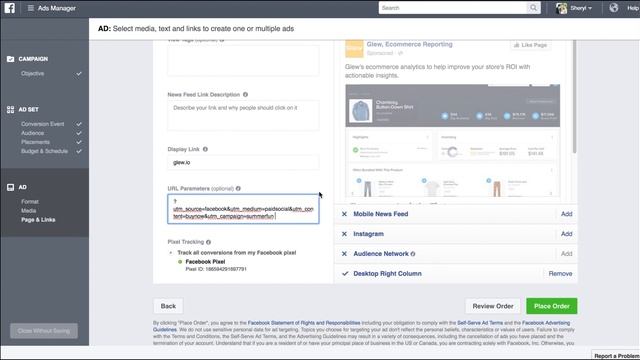Screen dimensions: 640x360
Task: Click the Ad section icon
Action: pyautogui.click(x=11, y=187)
